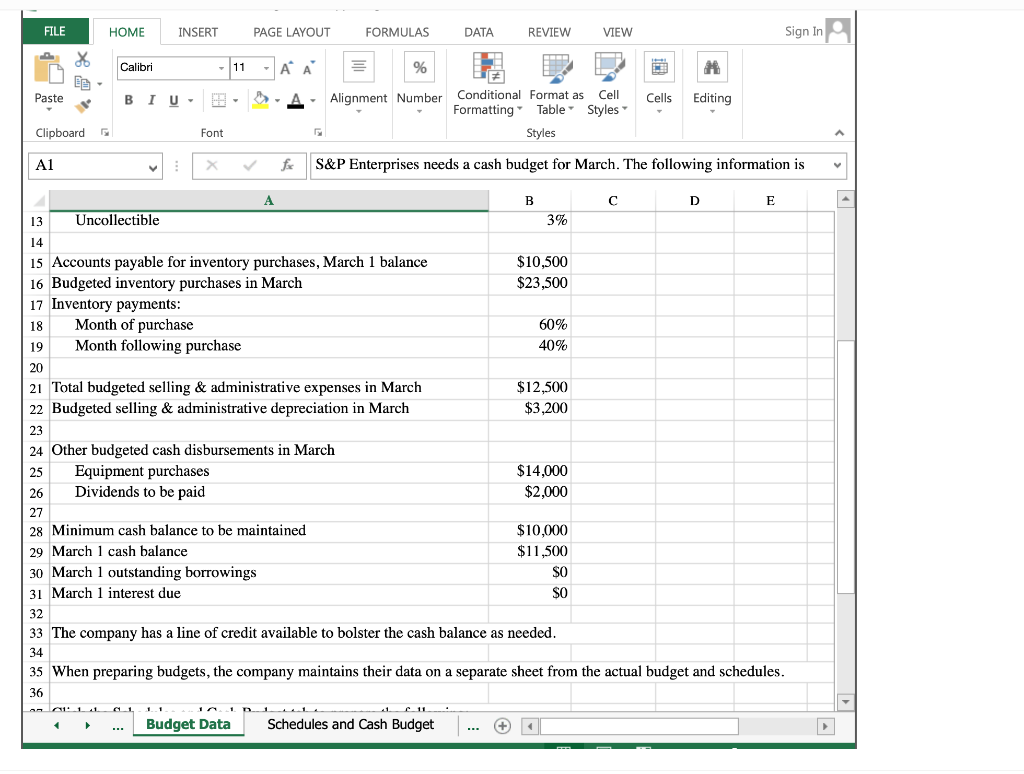This screenshot has width=1024, height=774.
Task: Select row 21 header
Action: 36,389
